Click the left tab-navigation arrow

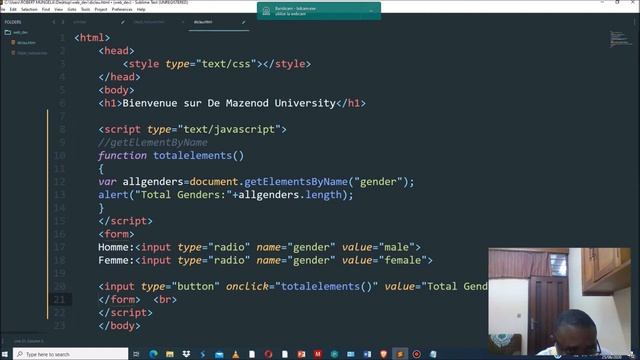[53, 22]
